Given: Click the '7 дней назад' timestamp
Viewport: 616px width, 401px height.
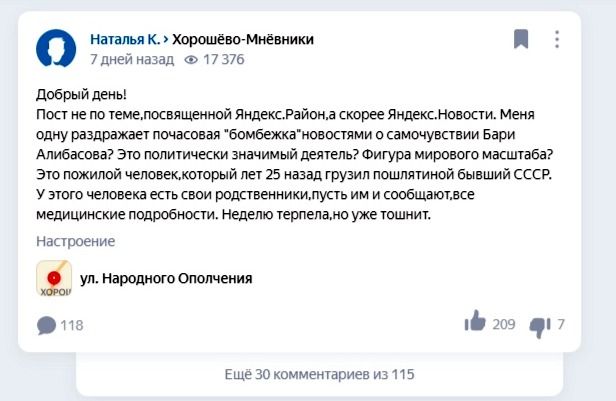Looking at the screenshot, I should pyautogui.click(x=132, y=59).
